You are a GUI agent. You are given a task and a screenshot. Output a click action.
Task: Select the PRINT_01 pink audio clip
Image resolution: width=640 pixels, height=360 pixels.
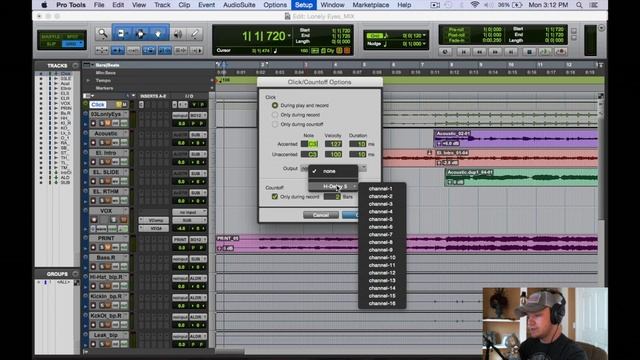(x=407, y=243)
